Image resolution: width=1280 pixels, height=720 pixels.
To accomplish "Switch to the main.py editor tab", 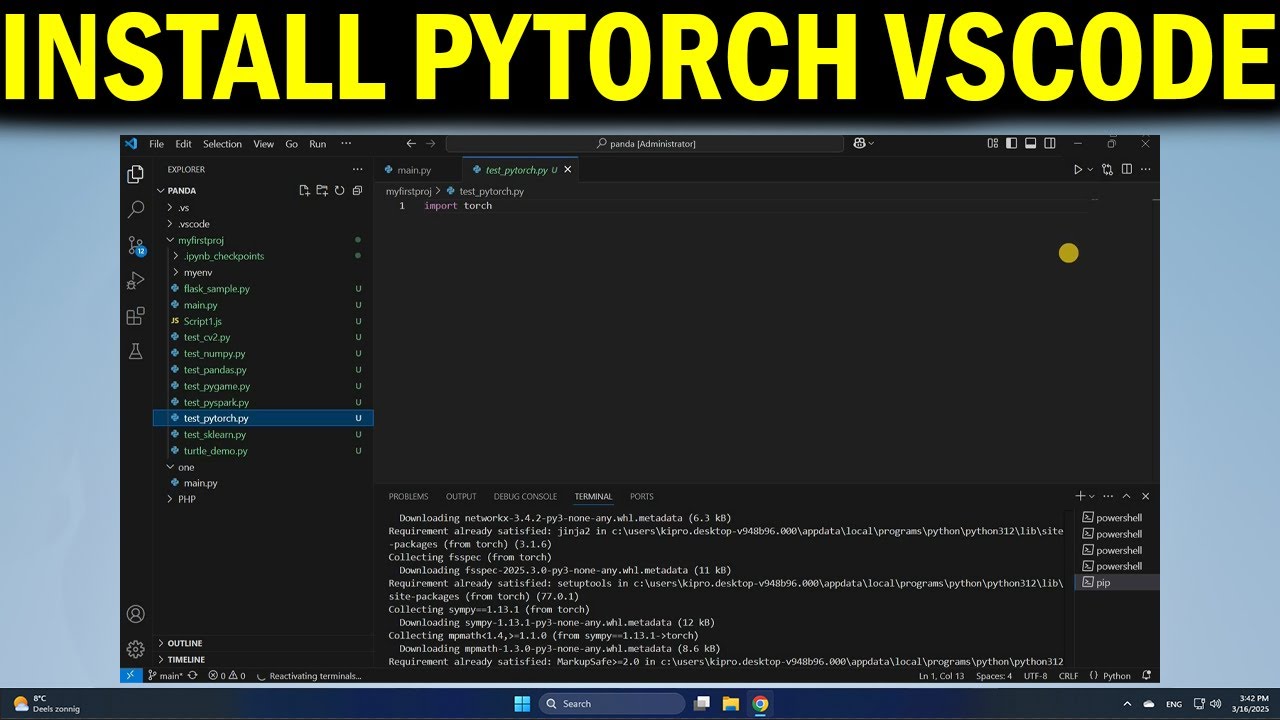I will pos(414,170).
